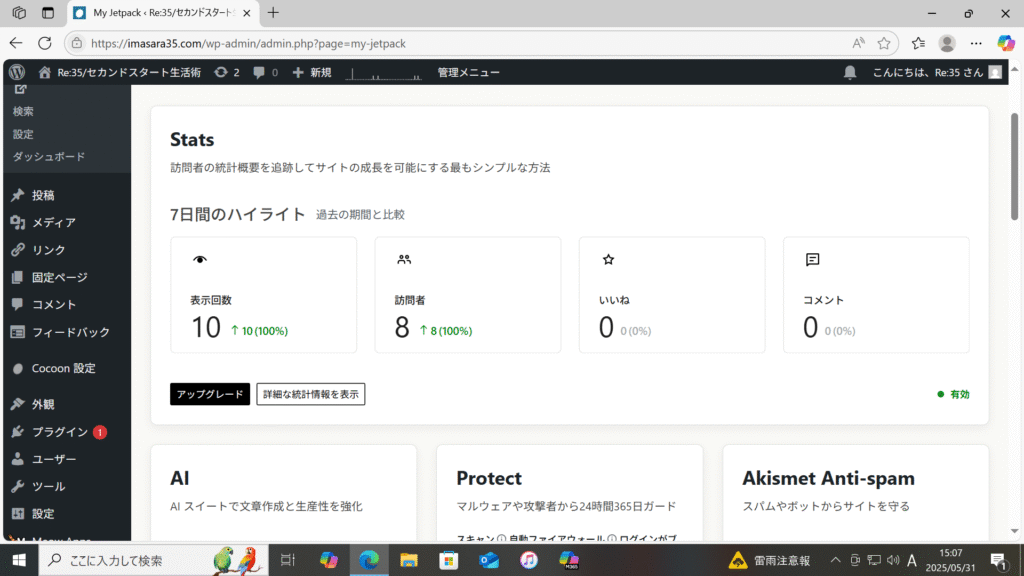1024x576 pixels.
Task: Toggle the read aloud icon
Action: pyautogui.click(x=858, y=44)
